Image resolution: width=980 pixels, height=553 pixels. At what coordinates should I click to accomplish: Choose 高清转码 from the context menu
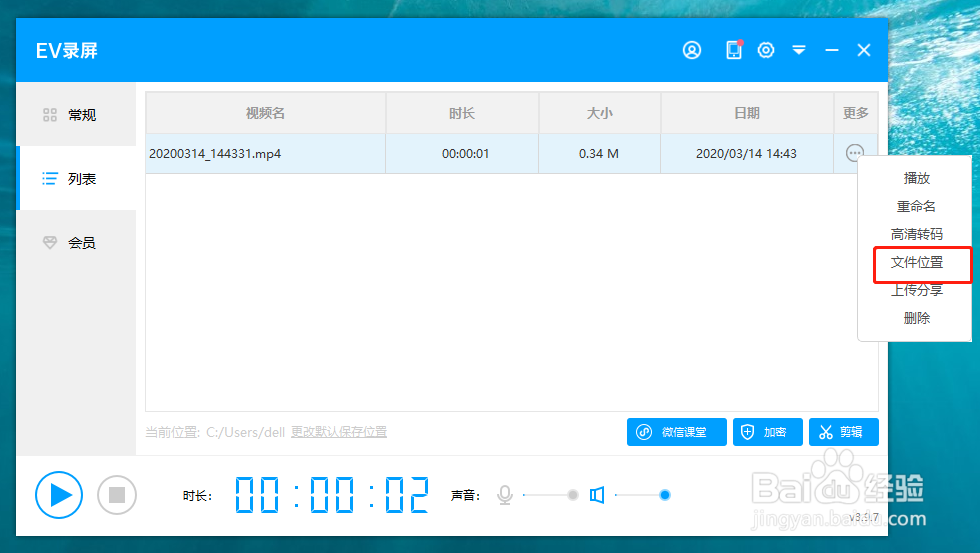point(917,234)
